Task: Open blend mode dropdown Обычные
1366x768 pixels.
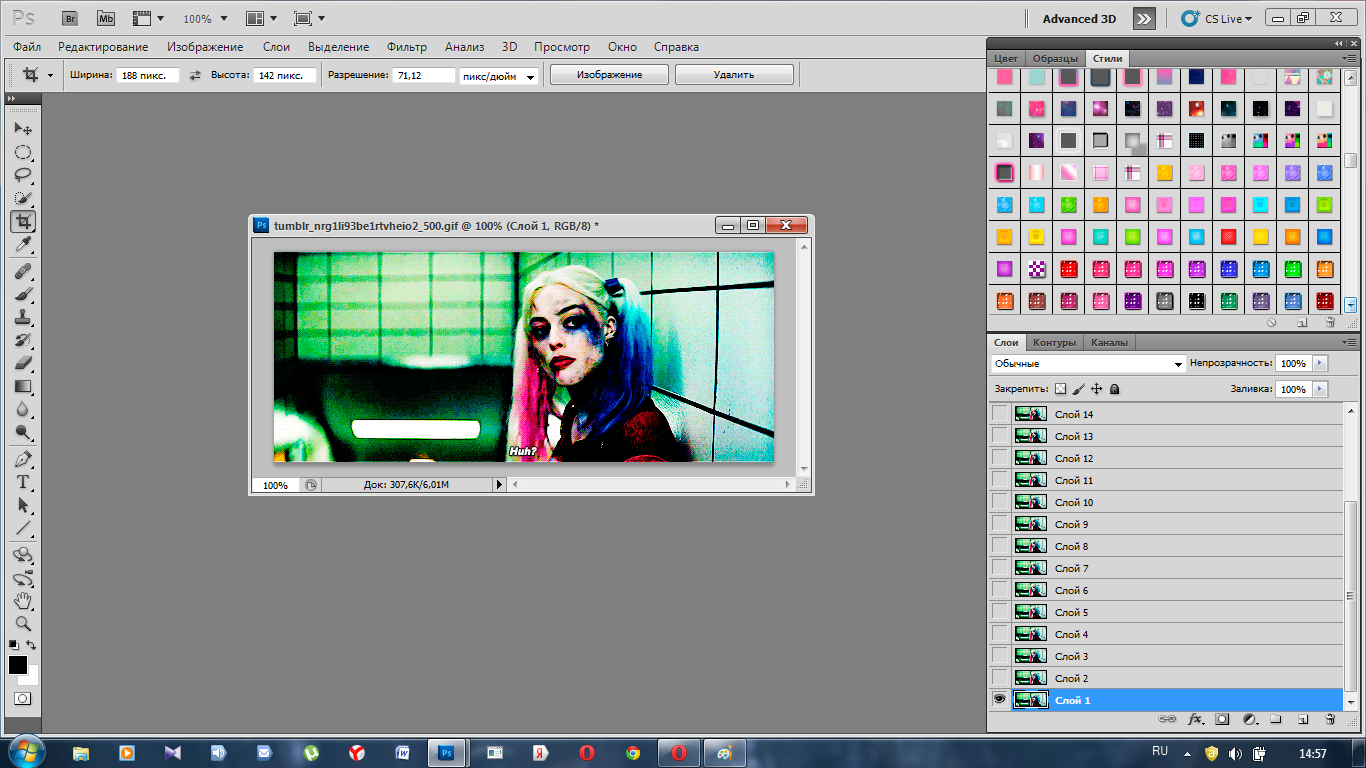Action: (1088, 364)
